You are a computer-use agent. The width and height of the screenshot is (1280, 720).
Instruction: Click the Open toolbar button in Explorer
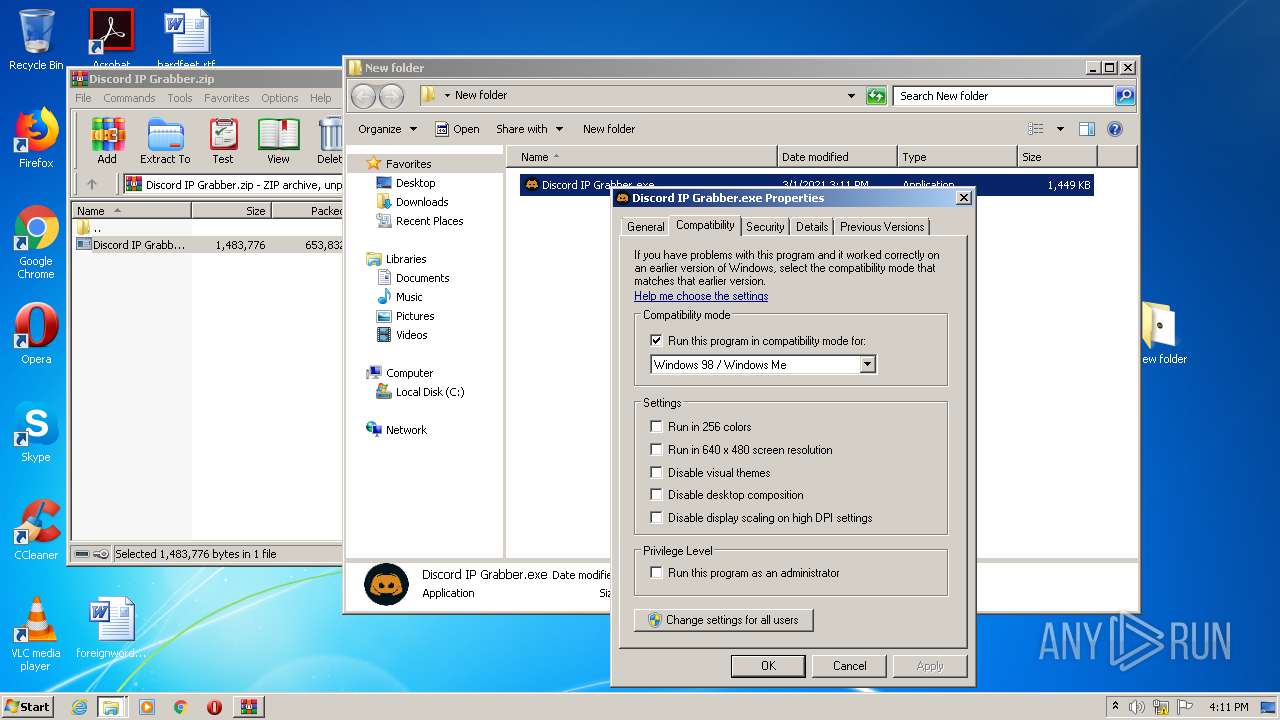(x=457, y=129)
